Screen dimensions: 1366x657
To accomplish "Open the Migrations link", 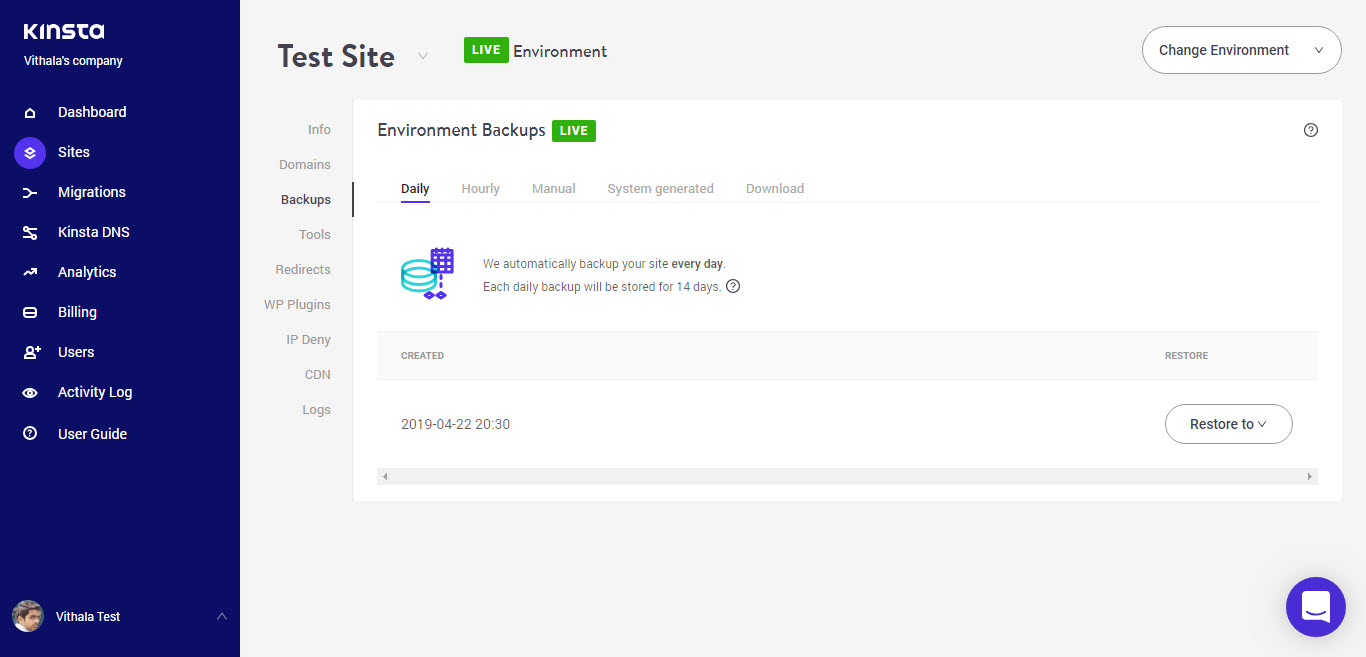I will pyautogui.click(x=92, y=192).
